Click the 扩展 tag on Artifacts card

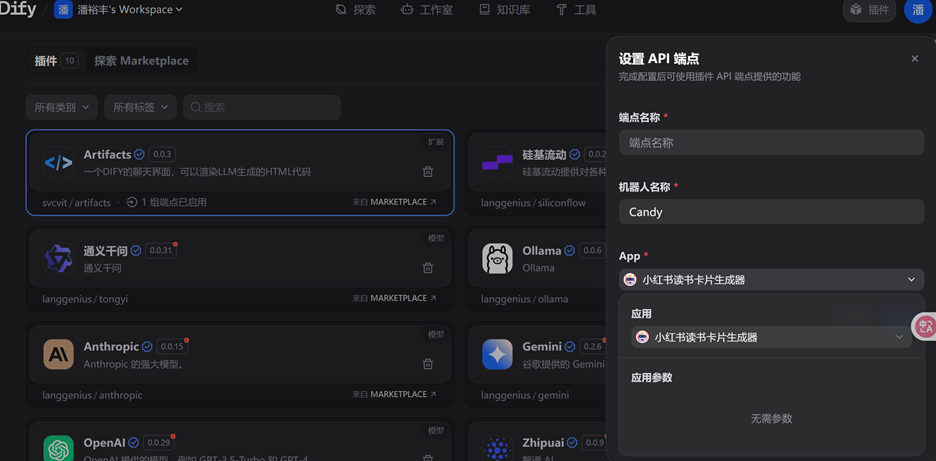[x=436, y=142]
